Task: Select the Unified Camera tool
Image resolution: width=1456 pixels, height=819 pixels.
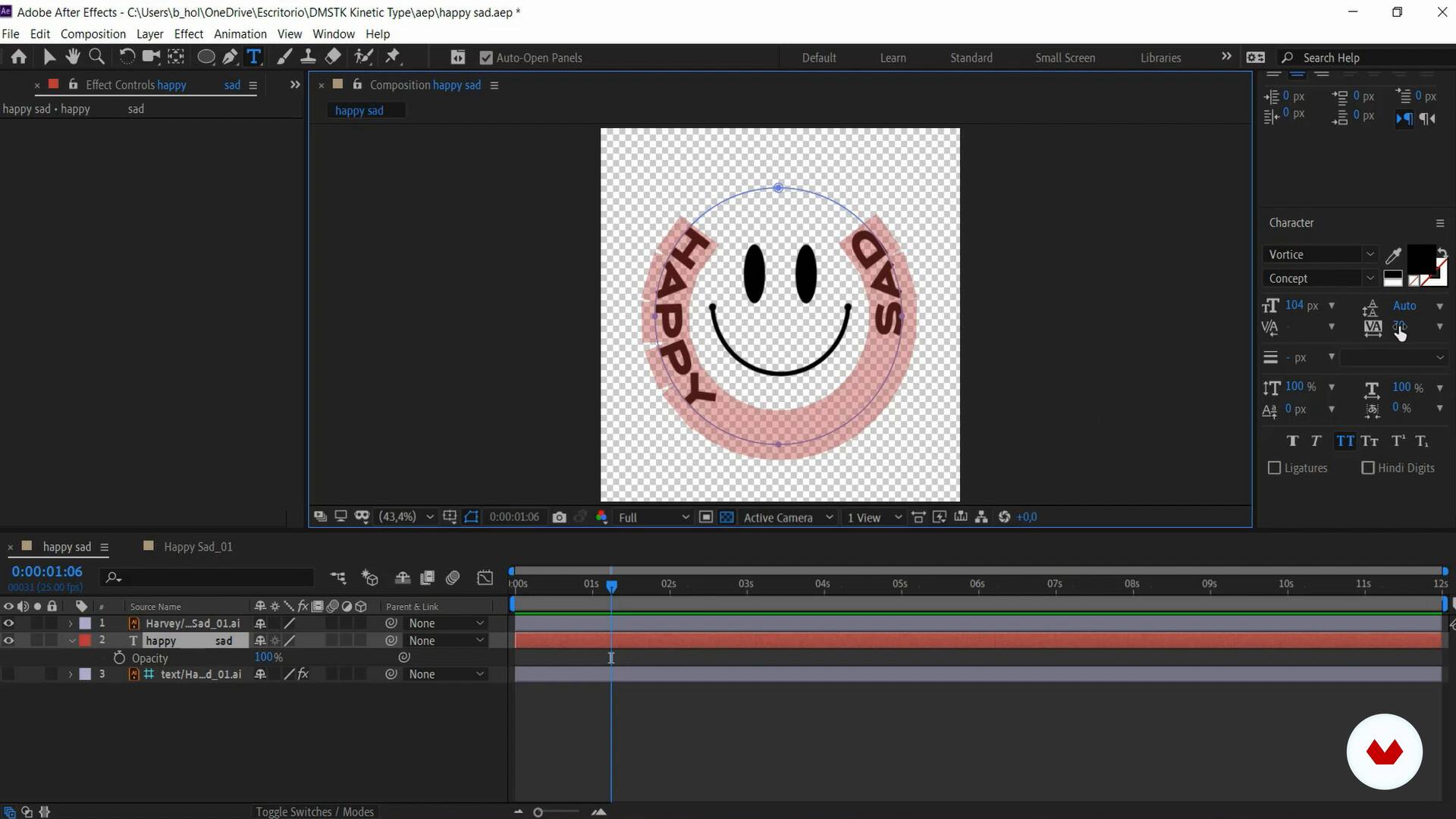Action: tap(152, 57)
